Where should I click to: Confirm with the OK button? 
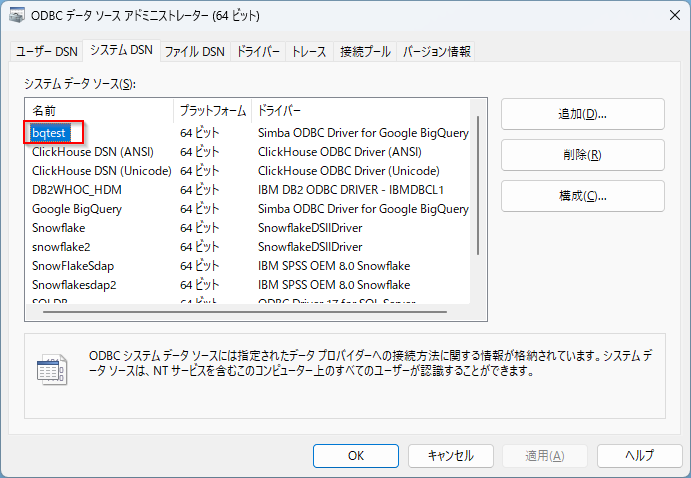356,456
